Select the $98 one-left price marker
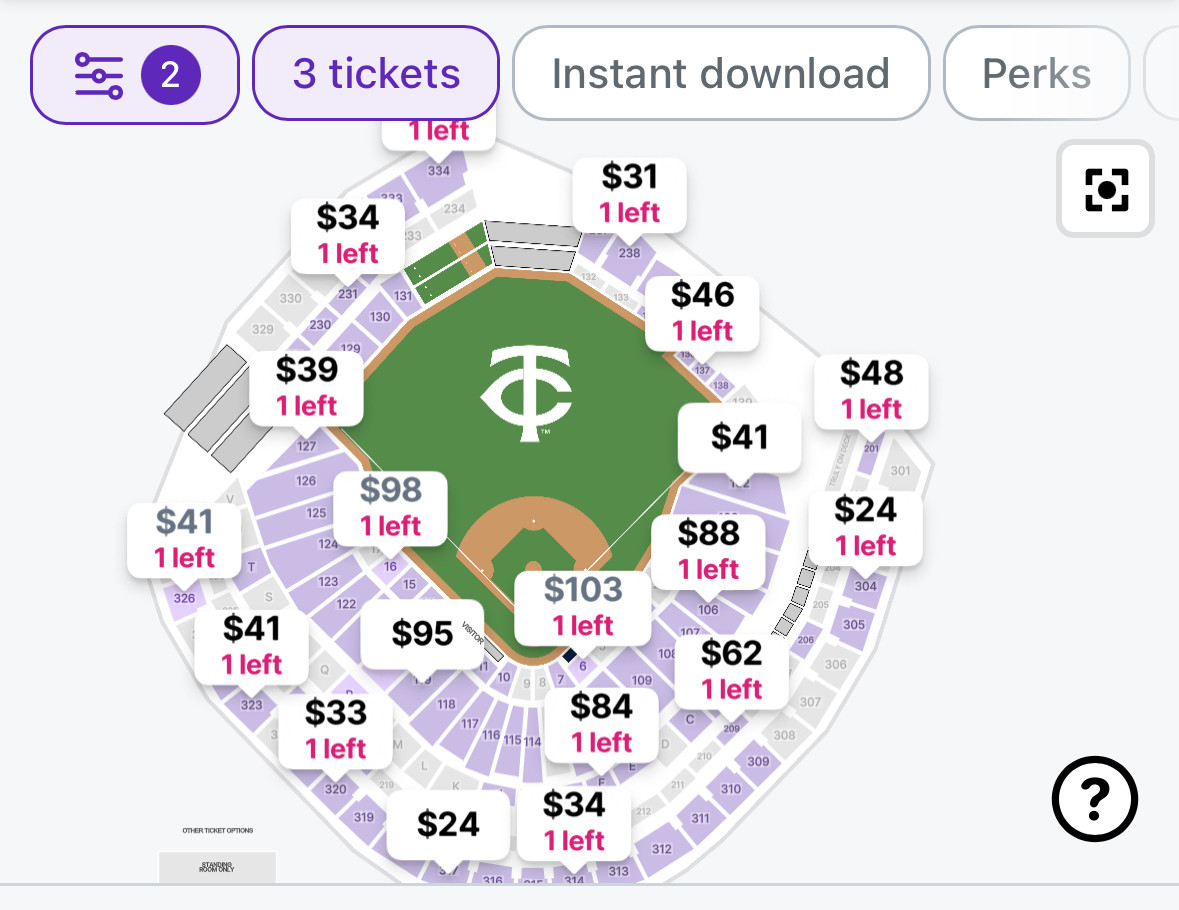Image resolution: width=1179 pixels, height=910 pixels. click(390, 507)
